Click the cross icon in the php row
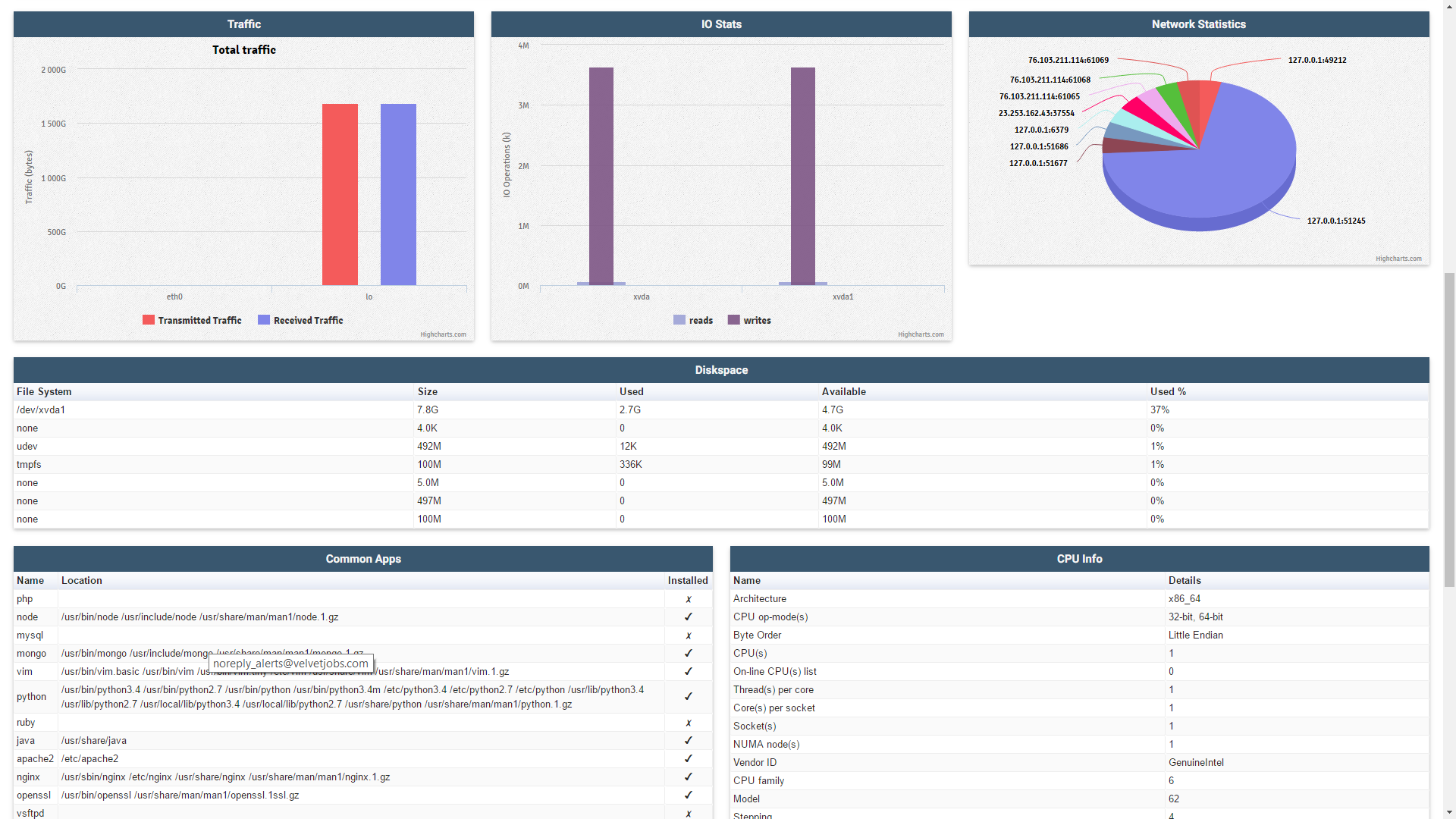Screen dimensions: 1456x819 click(689, 599)
